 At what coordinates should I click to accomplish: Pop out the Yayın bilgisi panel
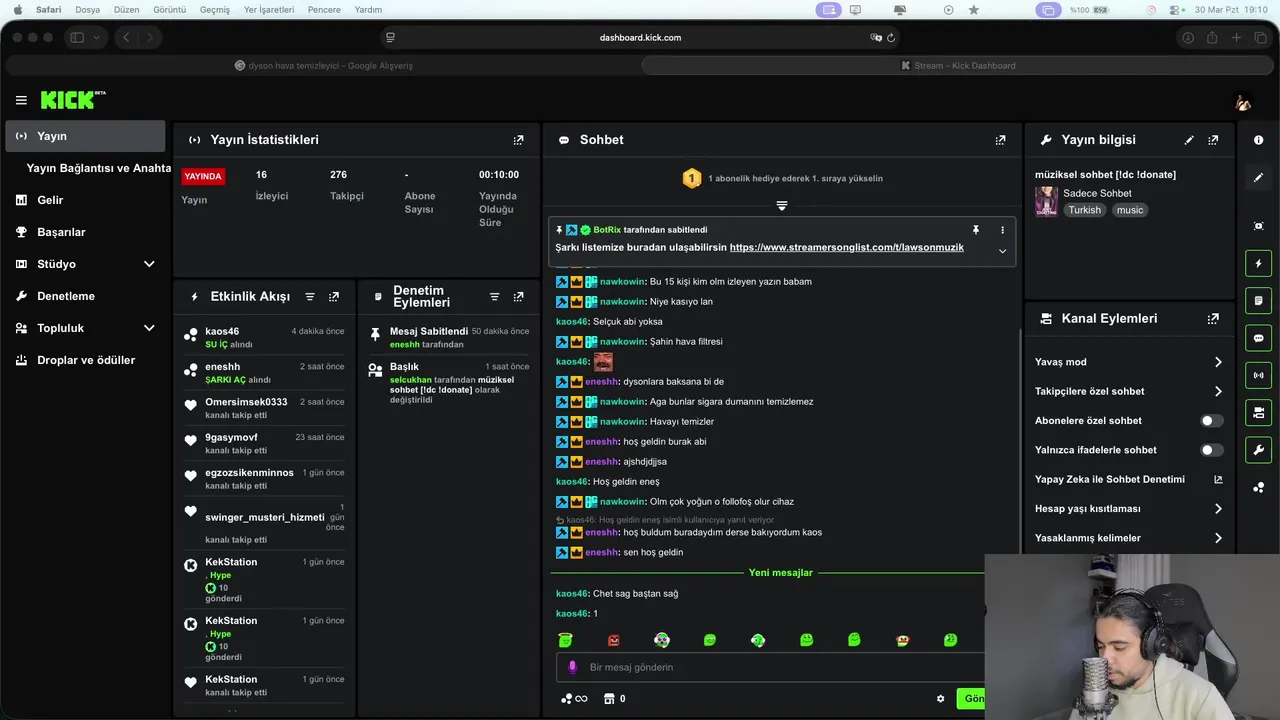coord(1213,140)
